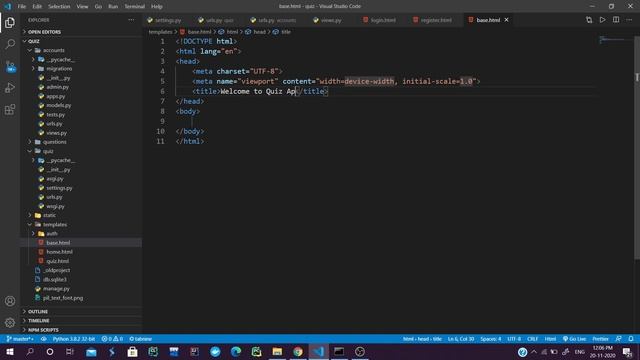Expand the Open Editors section
640x360 pixels.
click(x=82, y=32)
